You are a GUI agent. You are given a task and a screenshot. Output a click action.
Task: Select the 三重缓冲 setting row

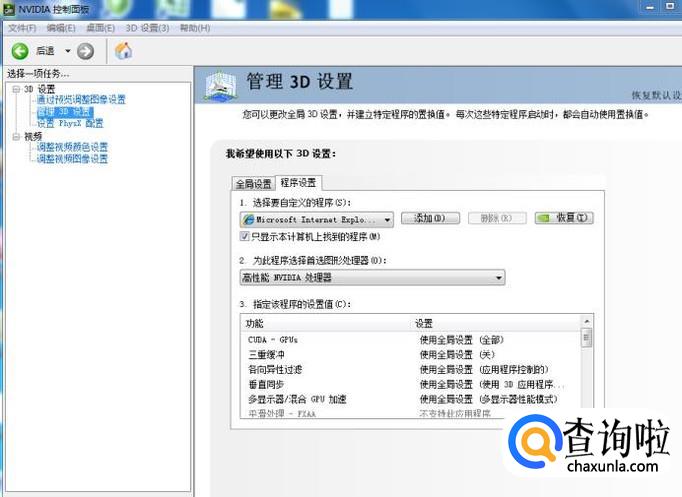tap(411, 354)
